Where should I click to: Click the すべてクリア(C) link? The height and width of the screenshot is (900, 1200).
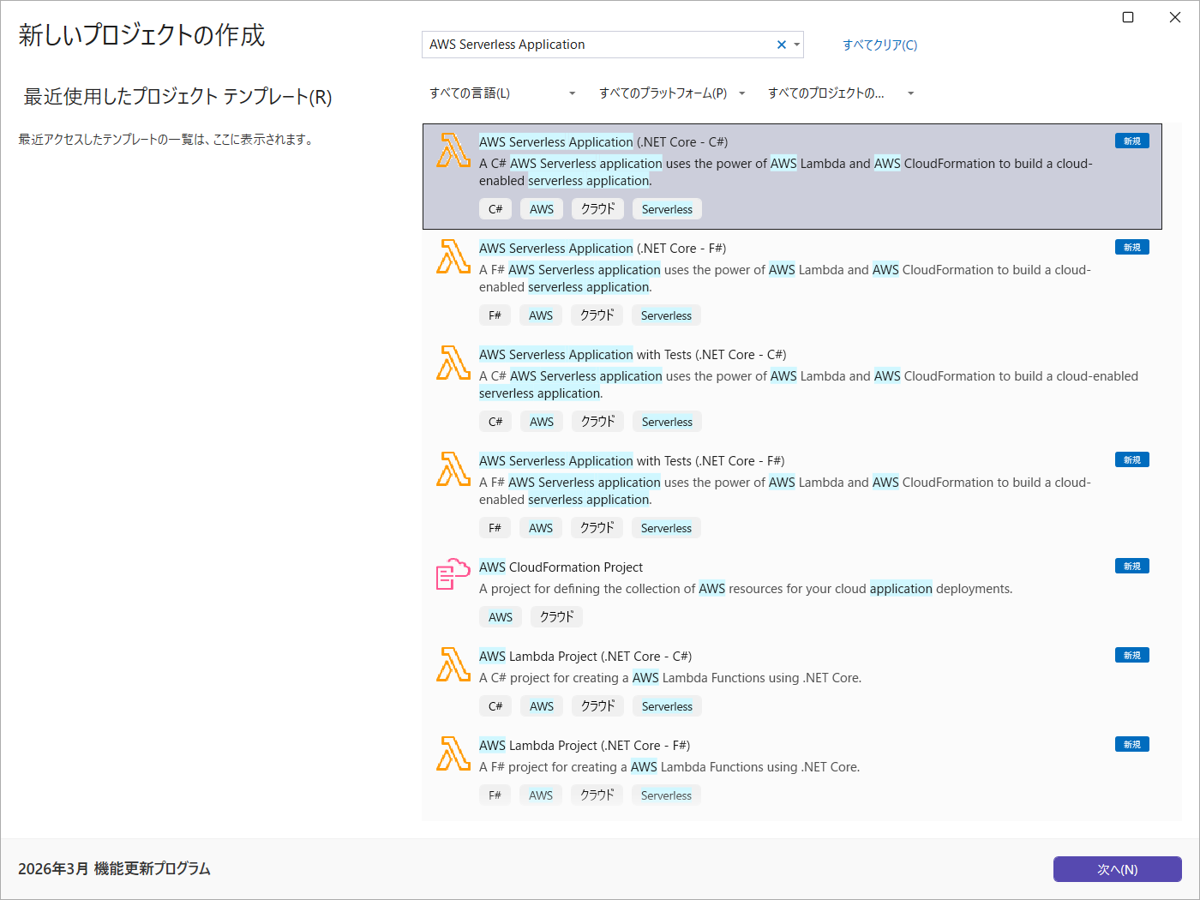(x=880, y=45)
